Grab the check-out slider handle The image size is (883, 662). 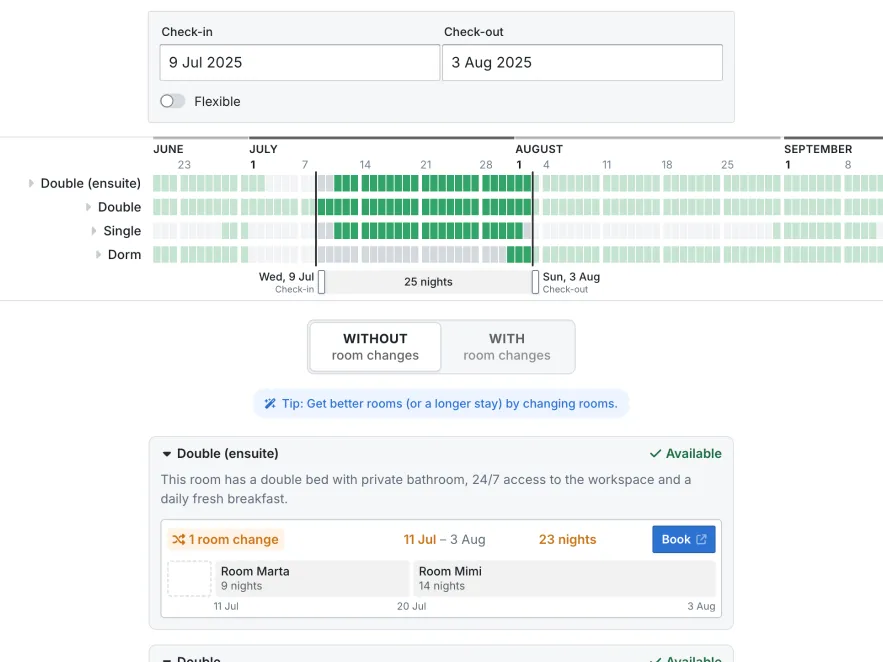pyautogui.click(x=535, y=282)
